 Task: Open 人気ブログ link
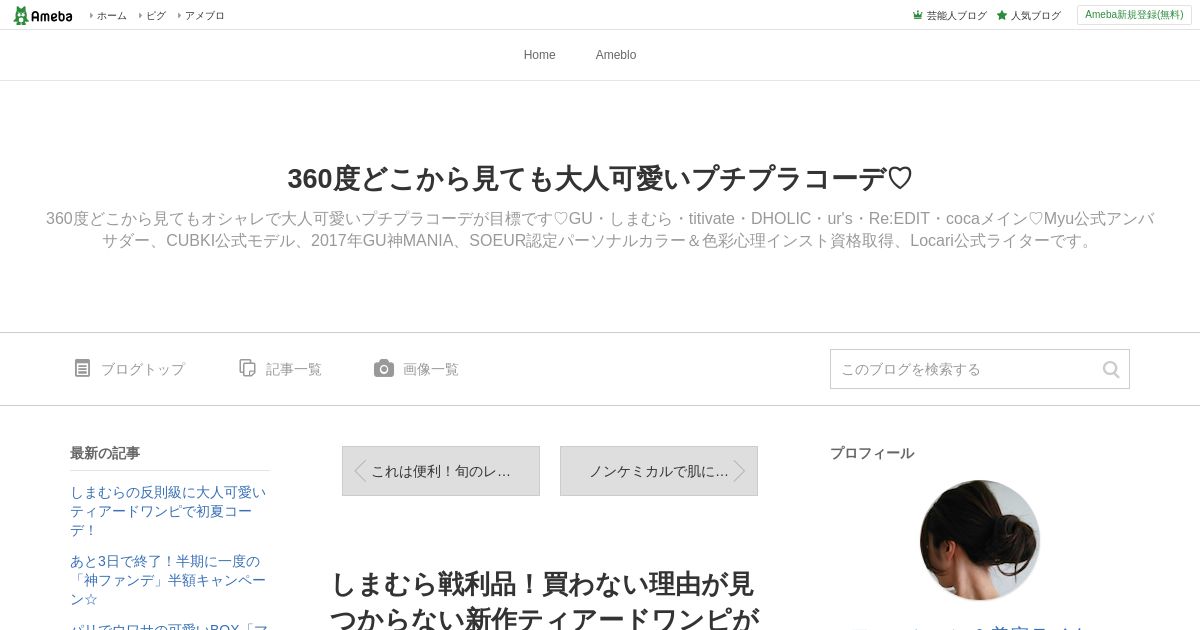pyautogui.click(x=1036, y=16)
